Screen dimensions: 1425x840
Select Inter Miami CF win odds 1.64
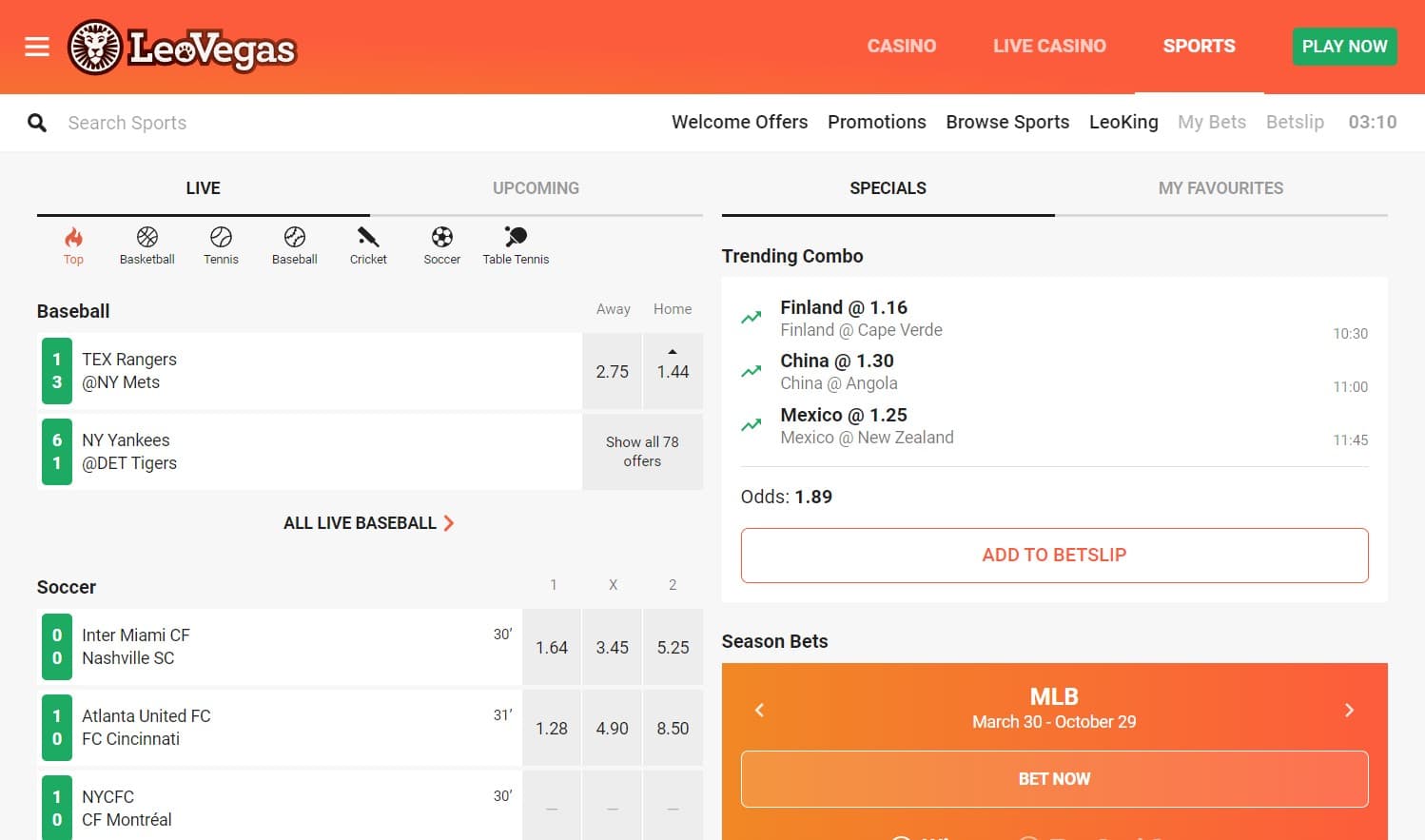coord(552,647)
